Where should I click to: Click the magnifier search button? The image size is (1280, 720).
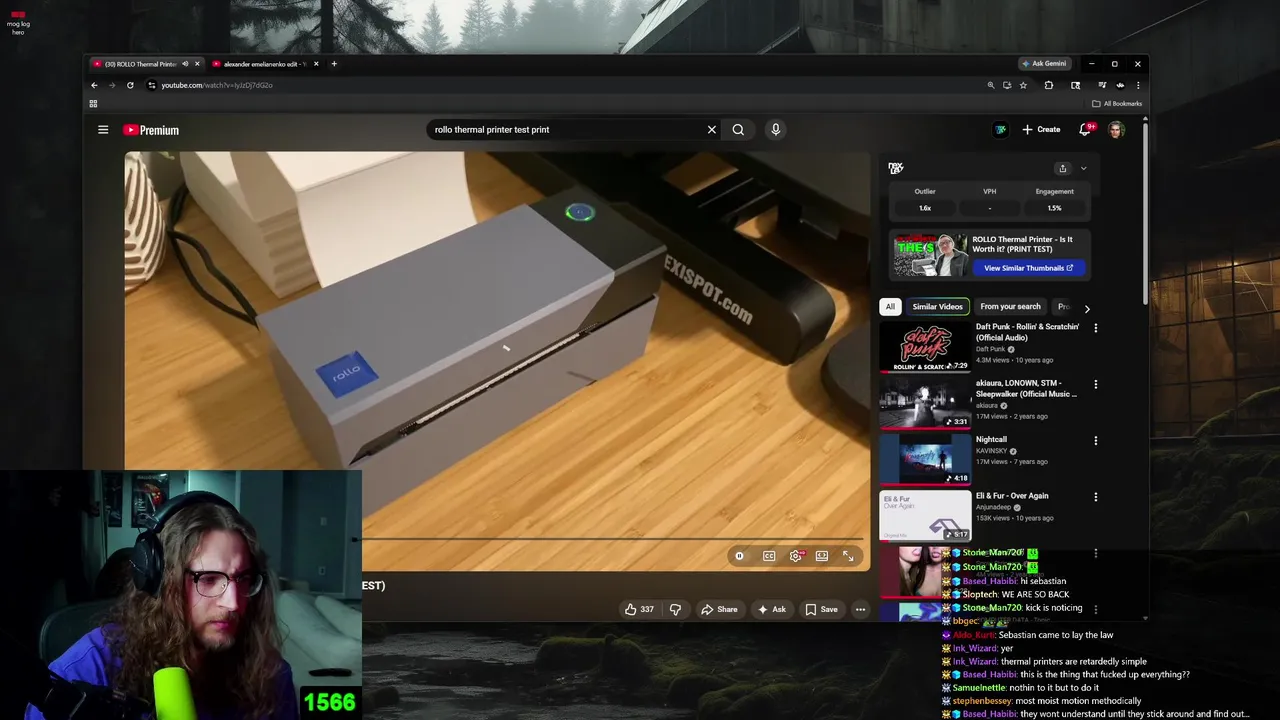point(738,129)
